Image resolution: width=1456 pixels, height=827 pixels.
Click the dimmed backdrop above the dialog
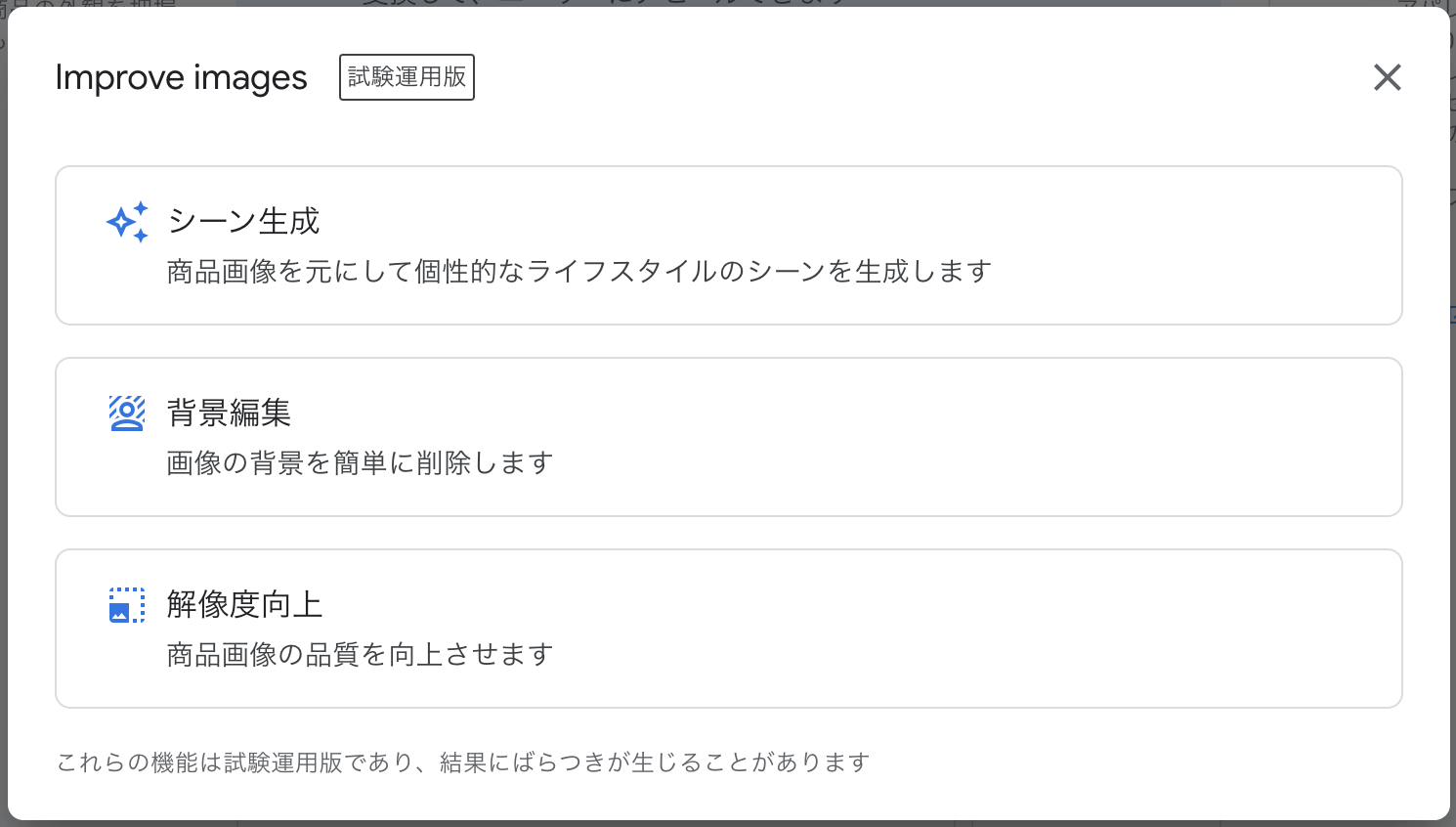click(684, 2)
